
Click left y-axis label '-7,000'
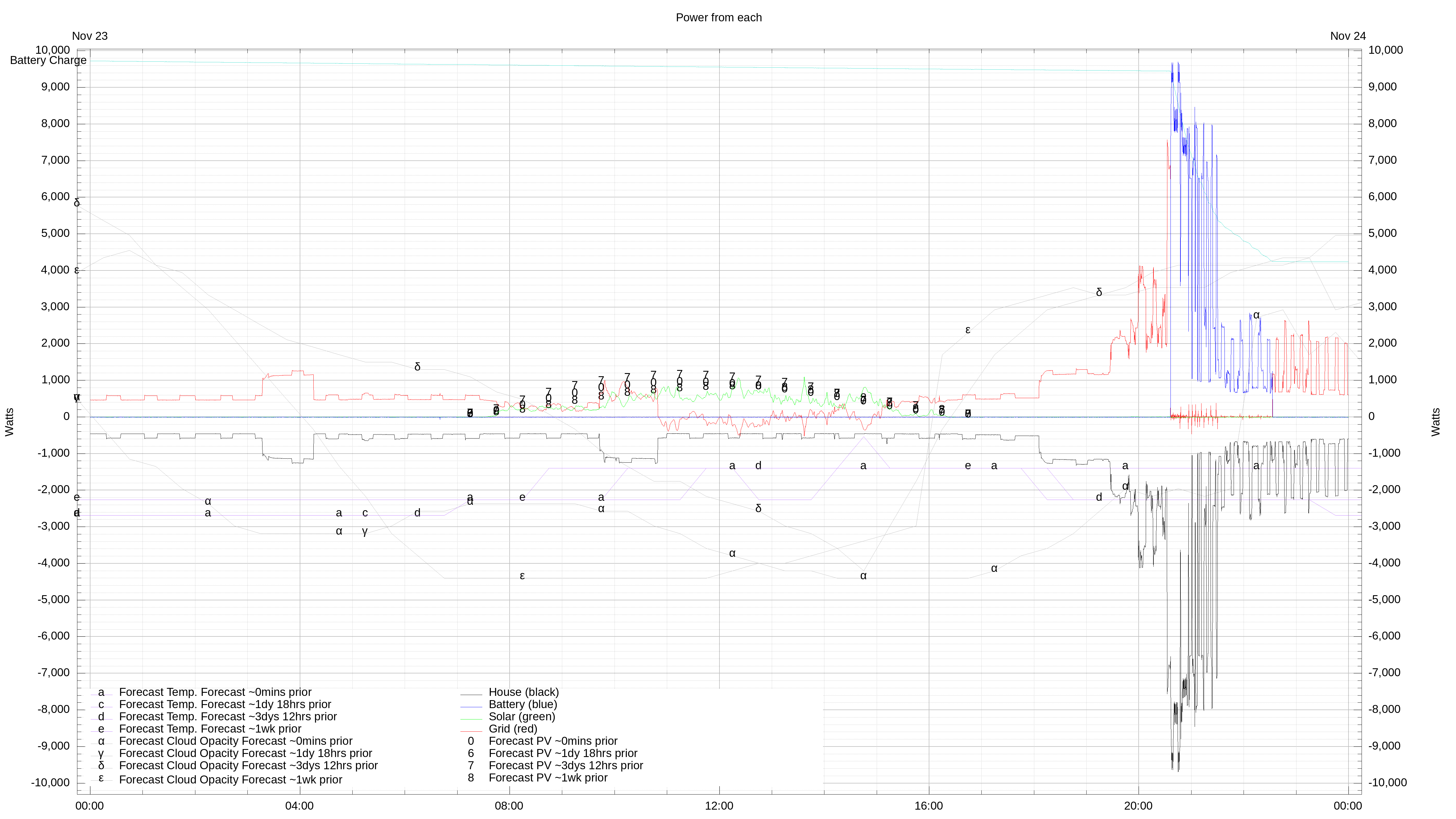(54, 673)
